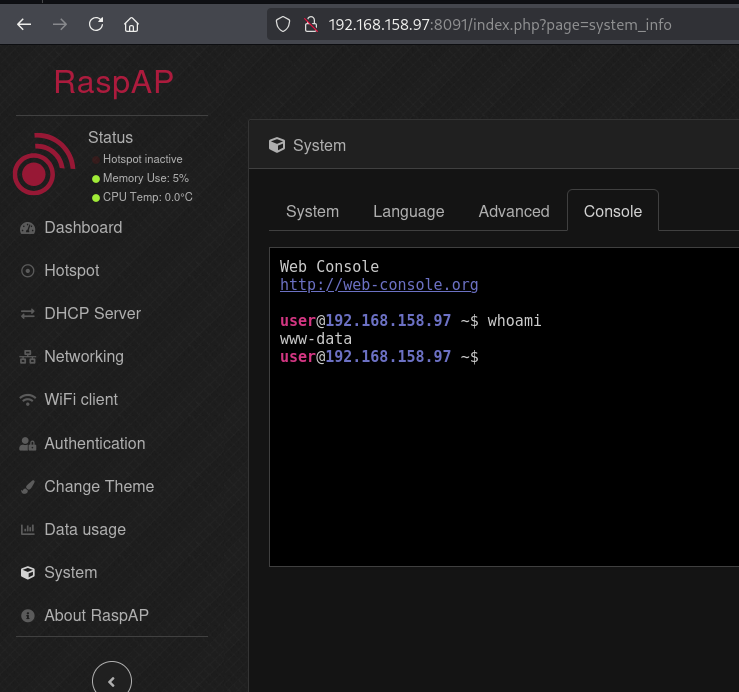Click the About RaspAP info icon

pyautogui.click(x=27, y=616)
